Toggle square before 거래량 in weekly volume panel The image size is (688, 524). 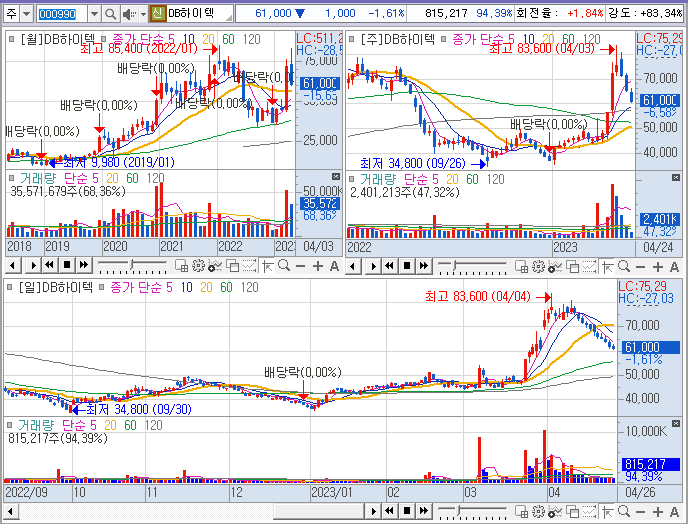(x=351, y=179)
